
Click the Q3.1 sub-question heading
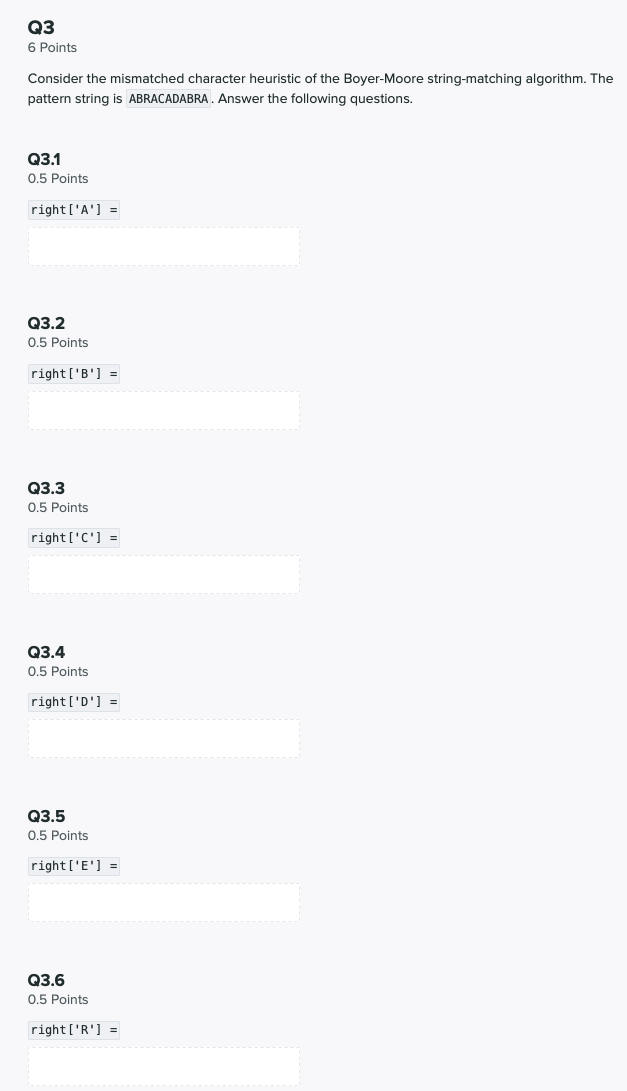tap(44, 159)
